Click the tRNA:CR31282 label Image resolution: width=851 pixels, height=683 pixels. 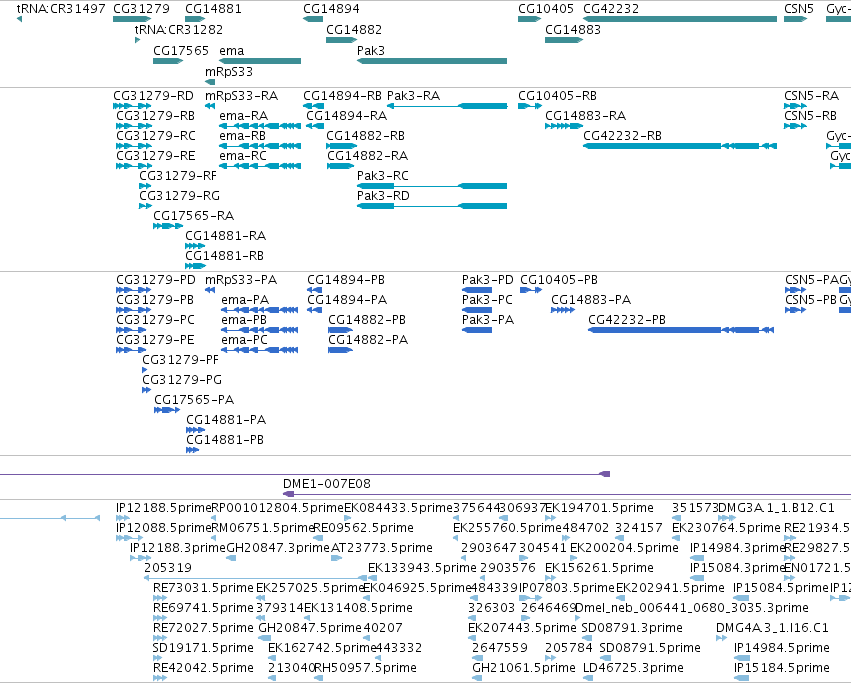(x=179, y=29)
